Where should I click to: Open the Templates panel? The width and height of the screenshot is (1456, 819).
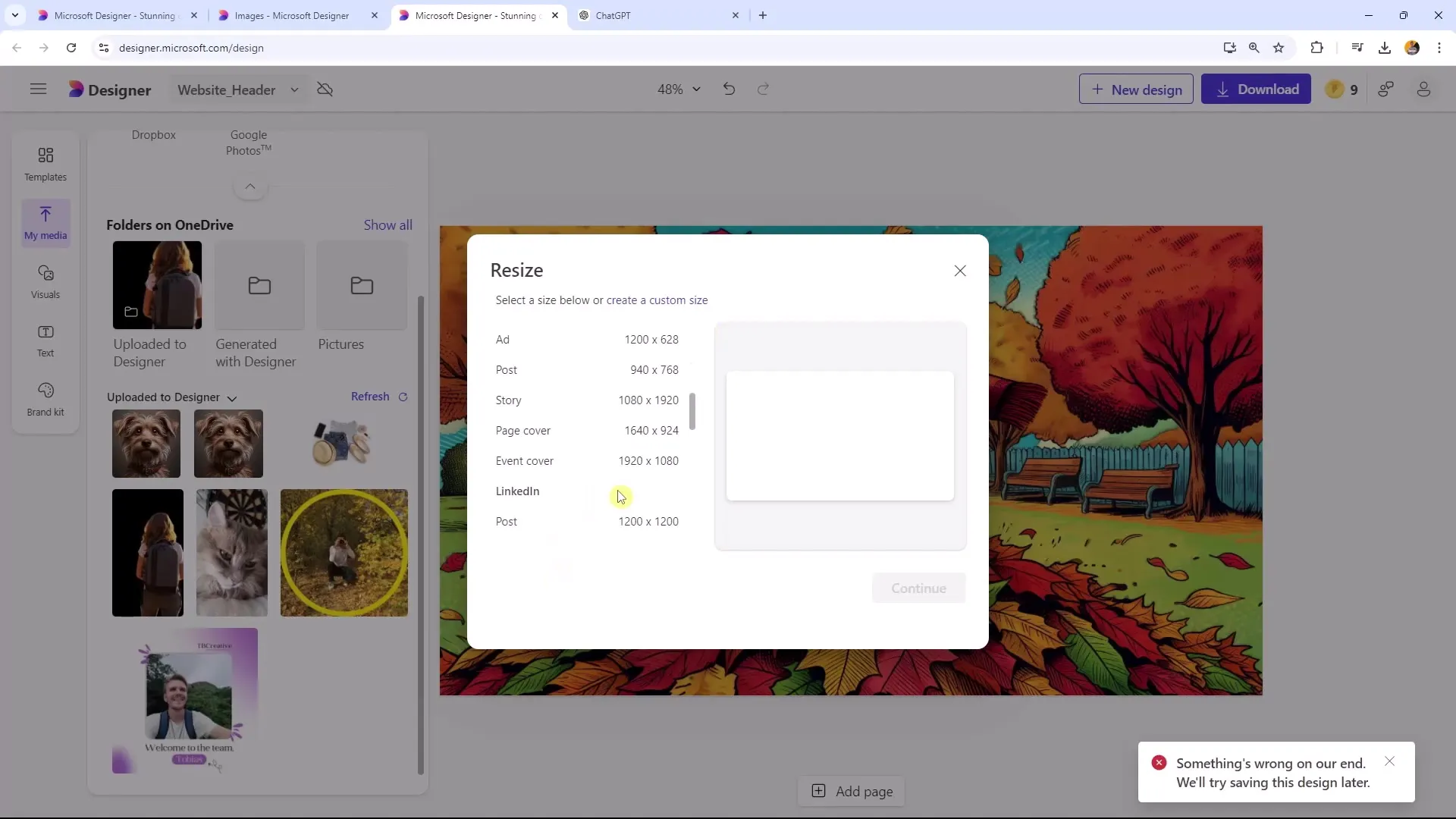[x=45, y=164]
